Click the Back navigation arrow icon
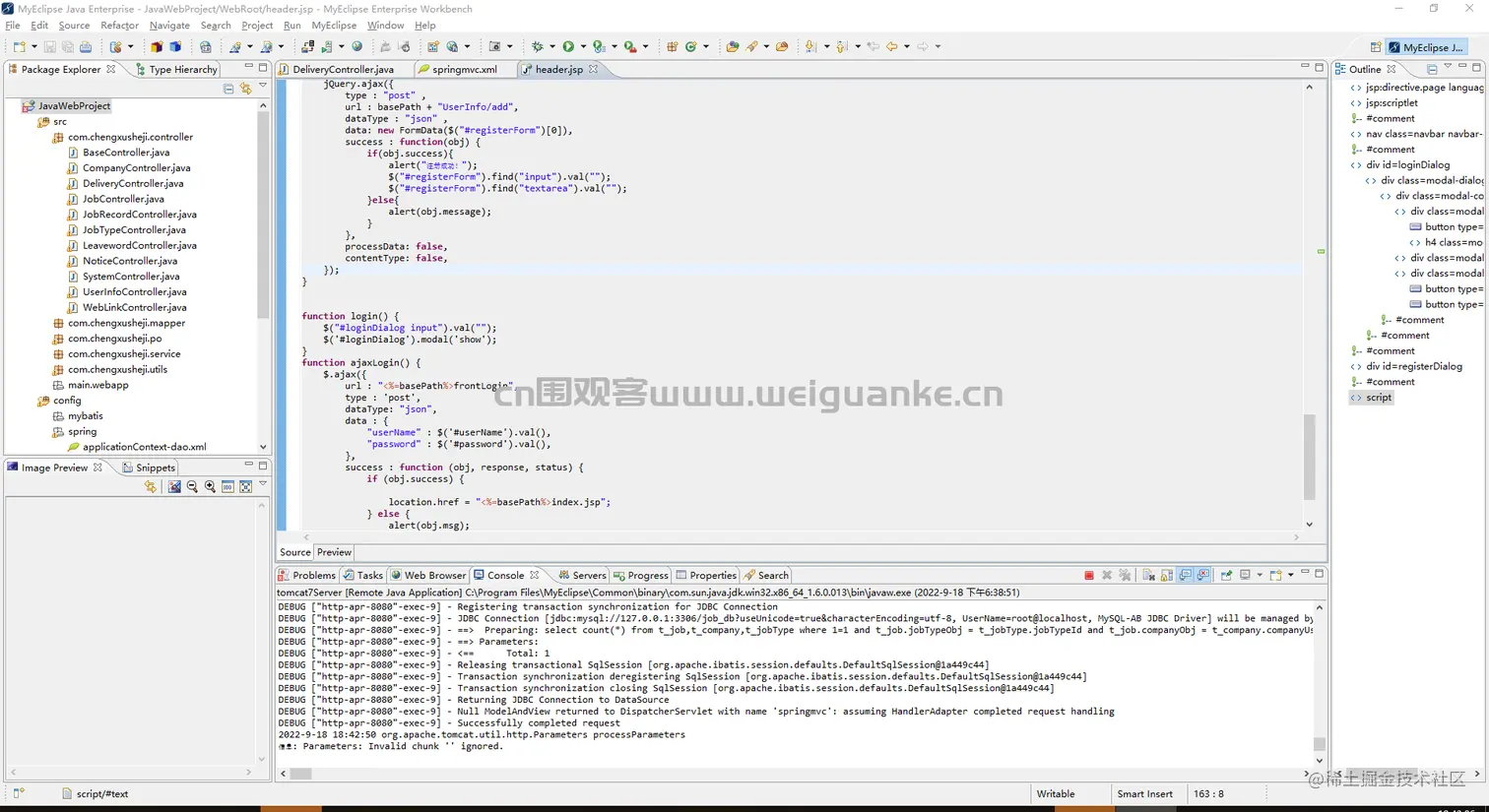The image size is (1489, 812). pyautogui.click(x=891, y=46)
